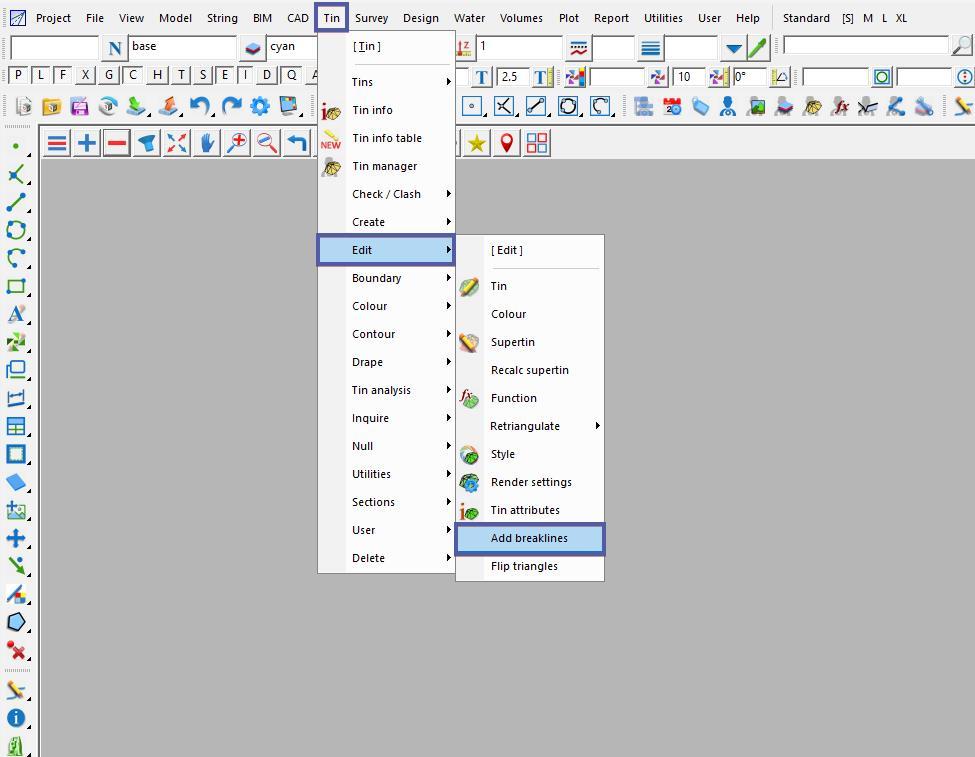Open the Survey menu
This screenshot has width=975, height=757.
pos(371,18)
